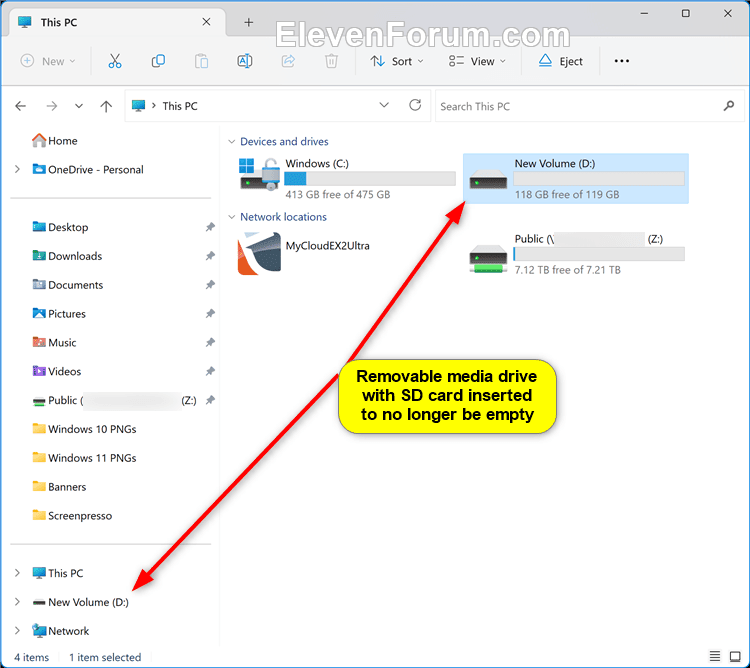Open the Sort dropdown menu
This screenshot has height=668, width=750.
[397, 61]
